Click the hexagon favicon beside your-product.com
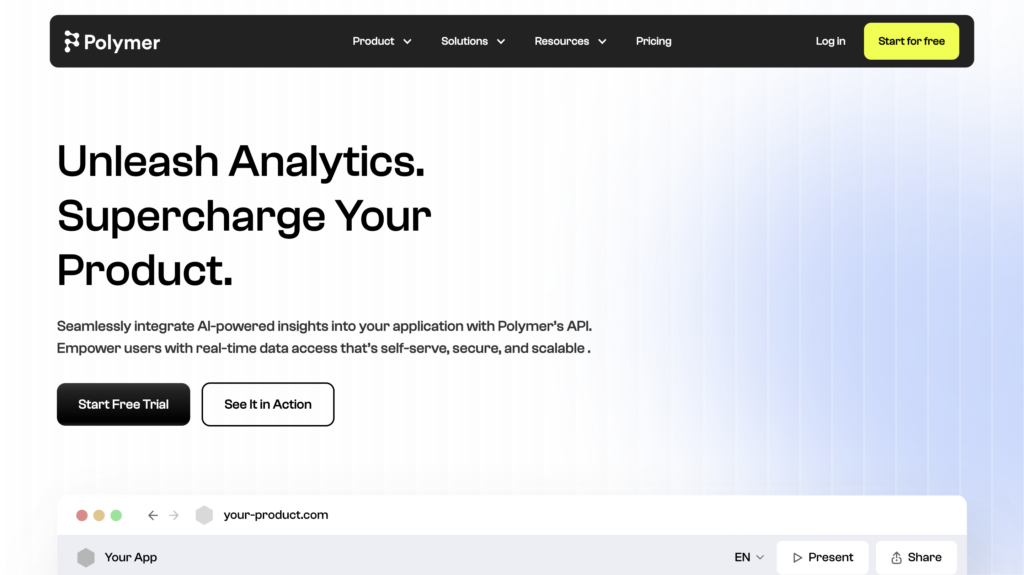Screen dimensions: 1024x575 point(204,515)
